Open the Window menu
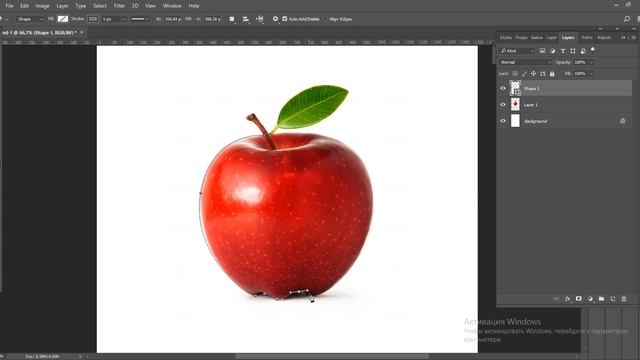 click(x=172, y=6)
